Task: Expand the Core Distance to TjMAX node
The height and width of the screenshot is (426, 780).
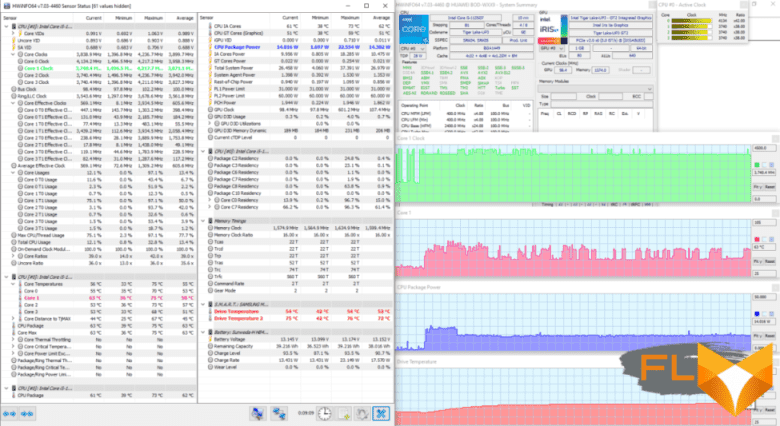Action: tap(13, 319)
